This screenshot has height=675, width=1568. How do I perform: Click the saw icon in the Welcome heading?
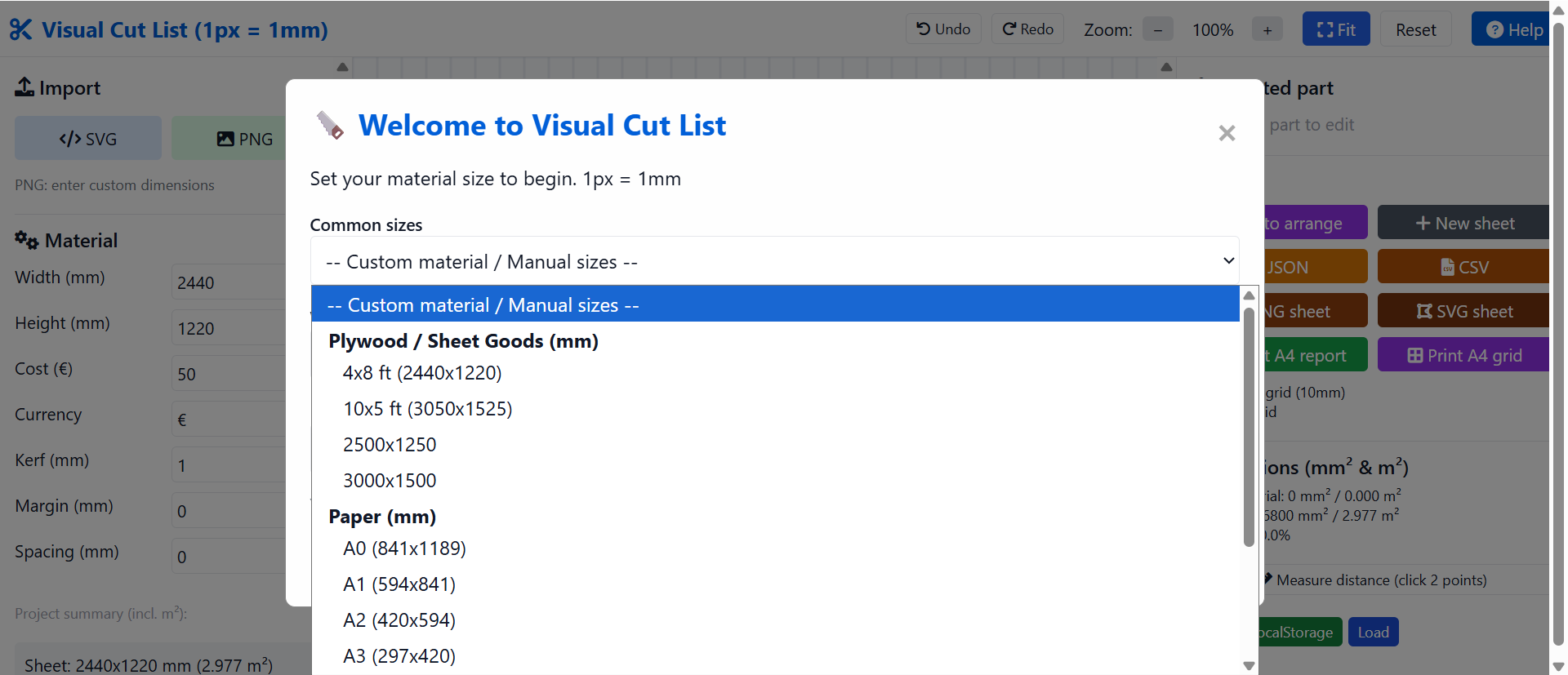click(330, 125)
